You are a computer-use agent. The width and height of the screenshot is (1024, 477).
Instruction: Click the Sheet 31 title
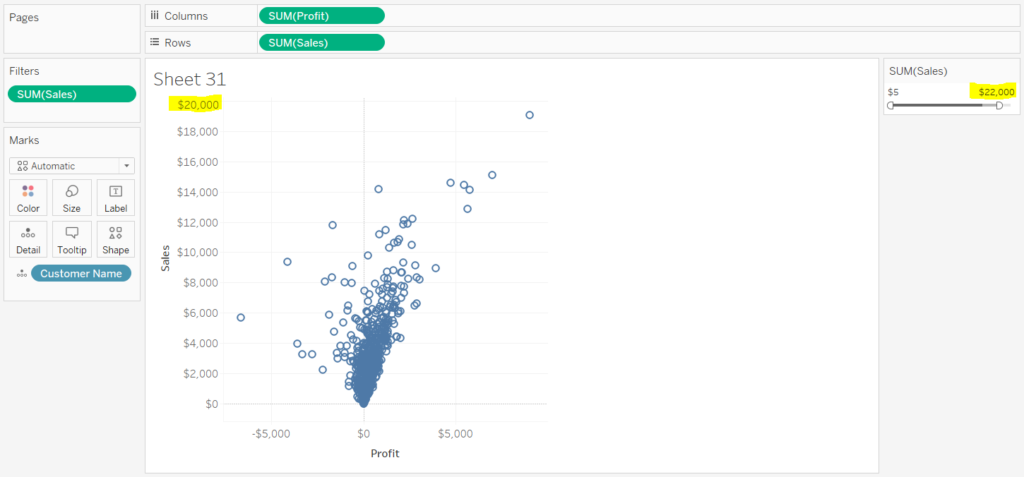pyautogui.click(x=190, y=79)
